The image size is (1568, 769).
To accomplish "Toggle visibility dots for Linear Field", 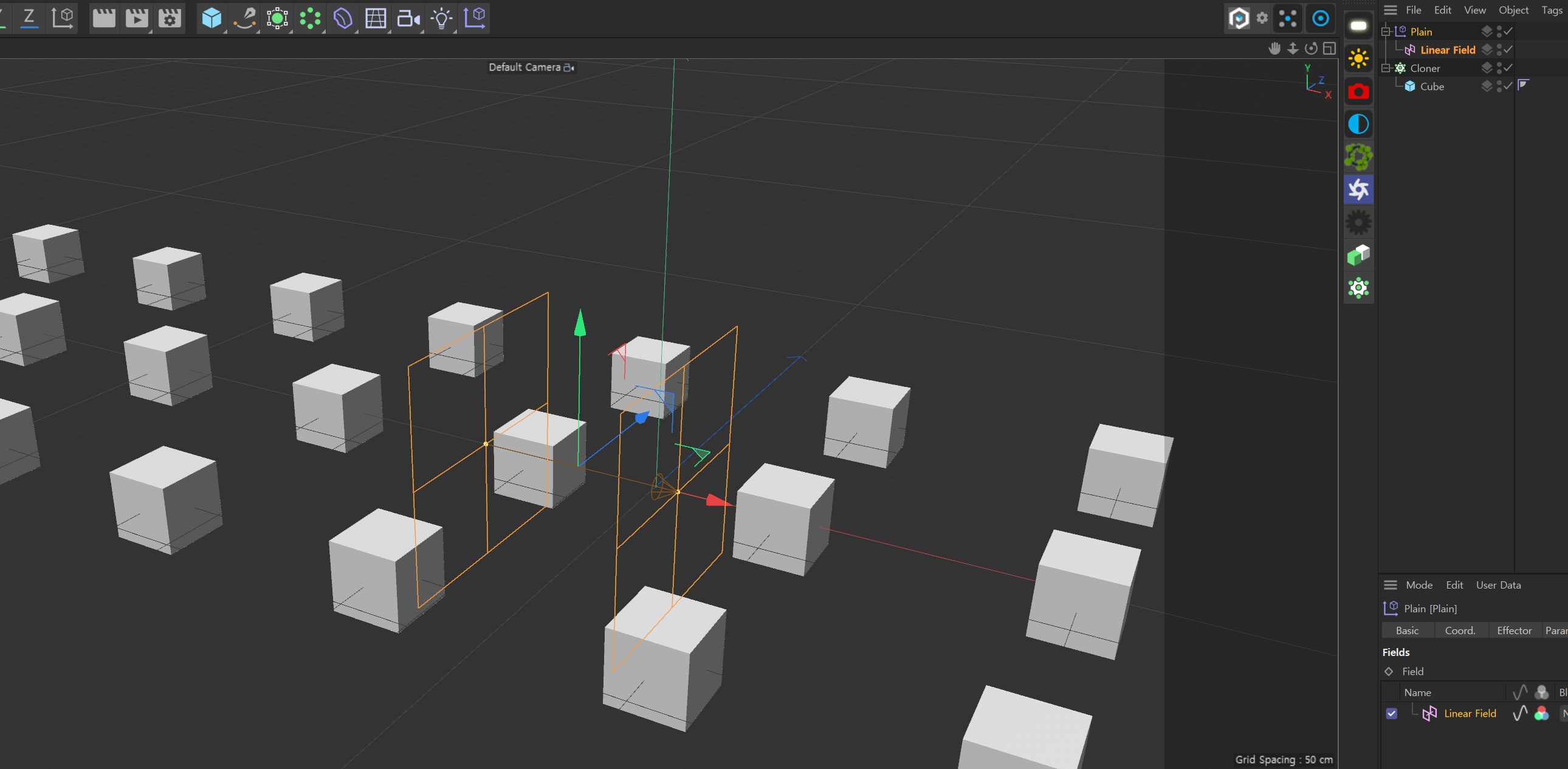I will tap(1499, 50).
